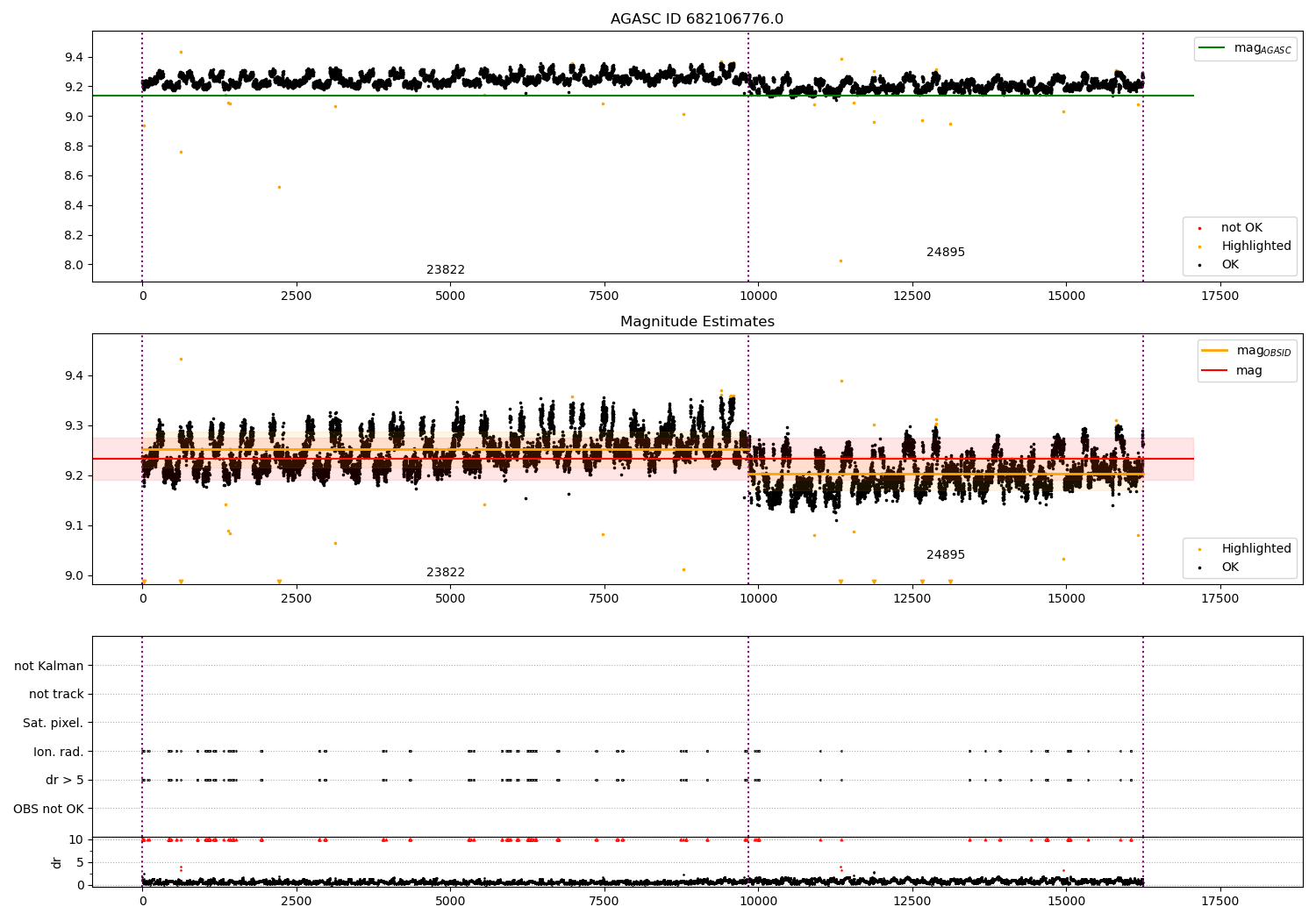Click the '8.4' y-tick of the top plot
1316x921 pixels.
(x=74, y=206)
